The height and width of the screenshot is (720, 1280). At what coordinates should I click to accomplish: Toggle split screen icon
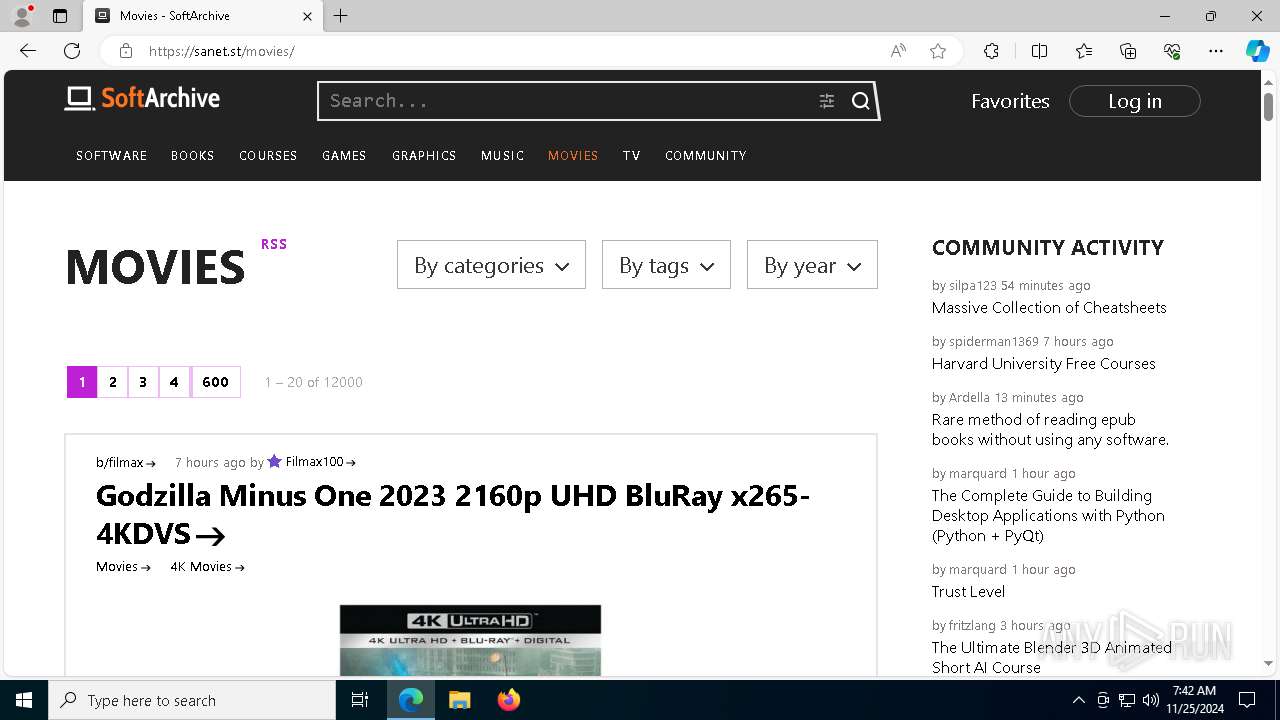click(x=1039, y=51)
